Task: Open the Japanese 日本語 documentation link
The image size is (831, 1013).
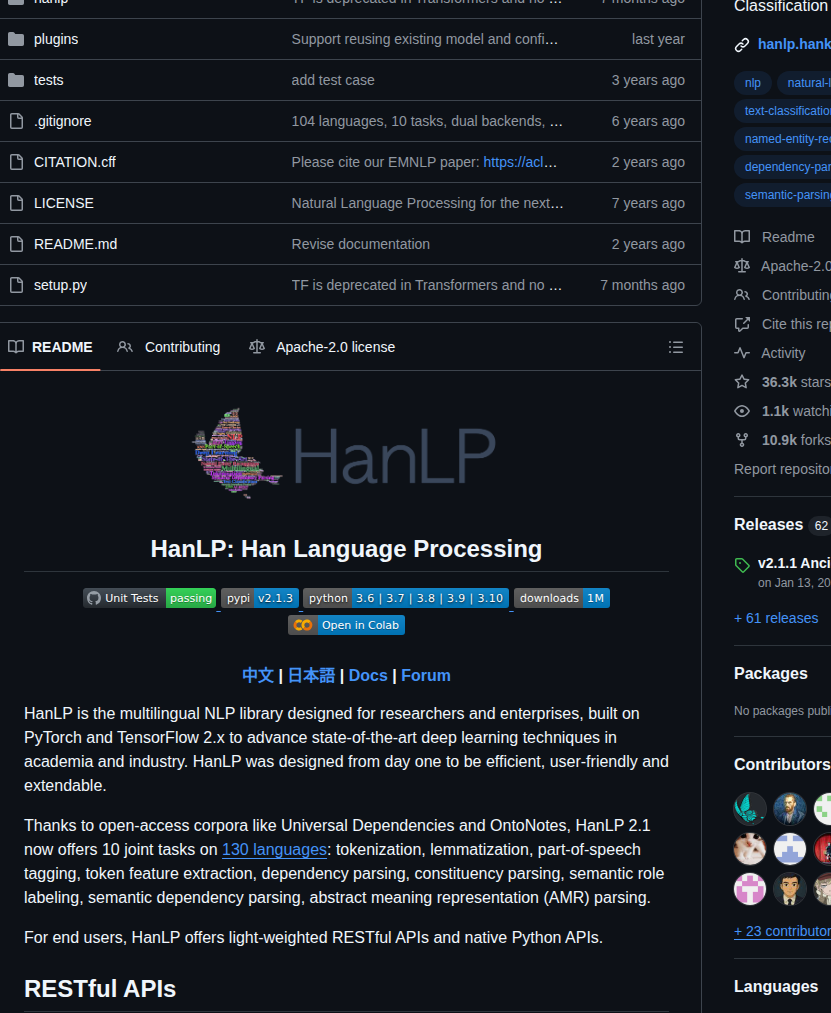Action: tap(311, 676)
